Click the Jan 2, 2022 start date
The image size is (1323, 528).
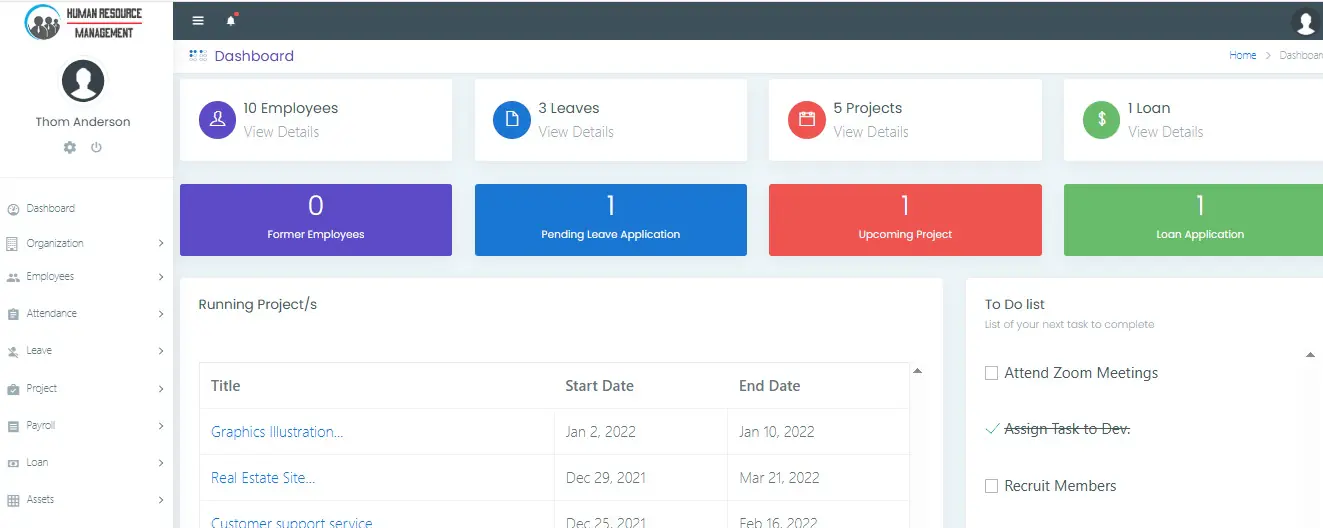pyautogui.click(x=601, y=432)
